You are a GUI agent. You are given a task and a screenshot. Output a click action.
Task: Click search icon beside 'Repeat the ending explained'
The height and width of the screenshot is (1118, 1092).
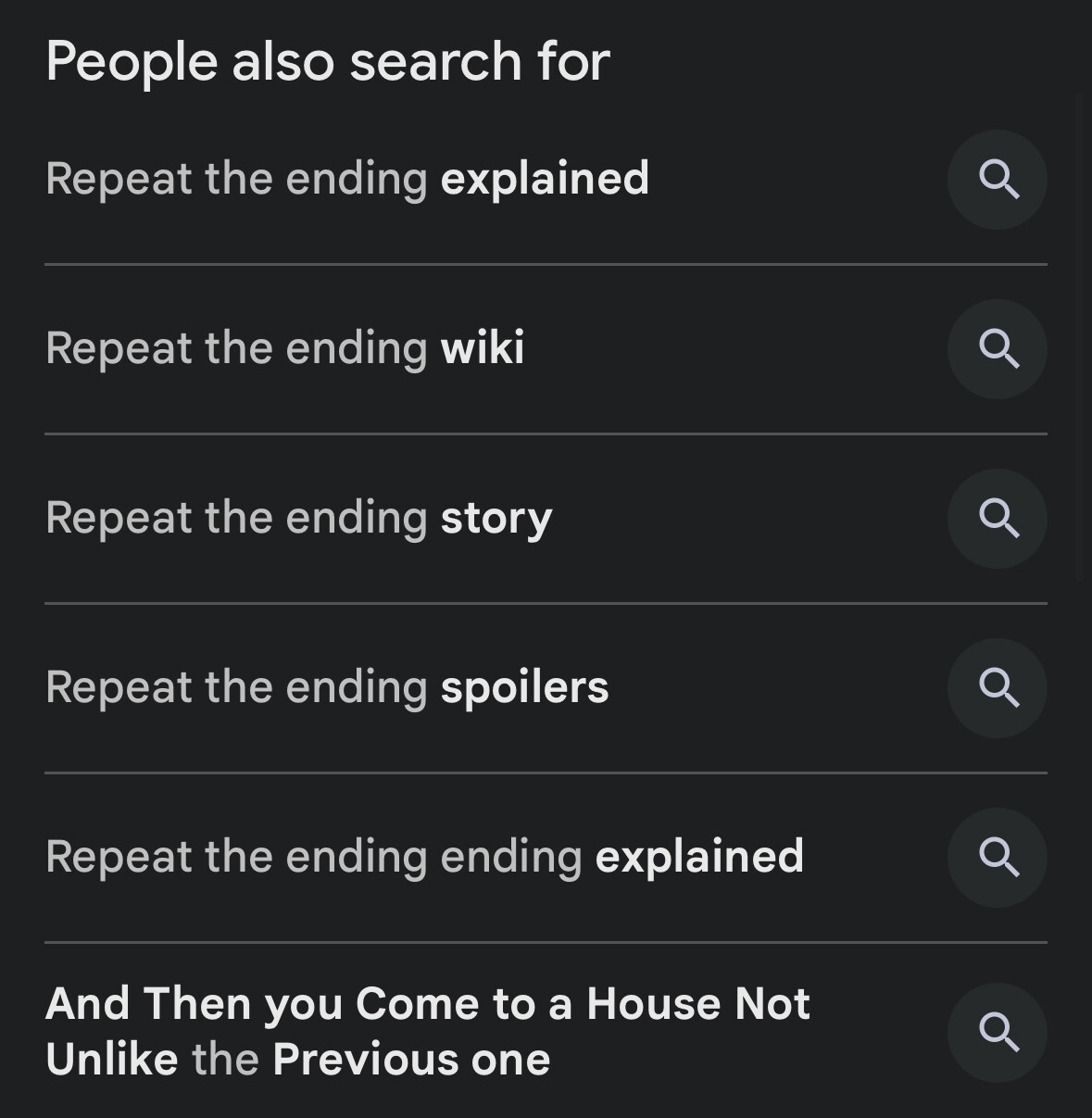[x=997, y=180]
